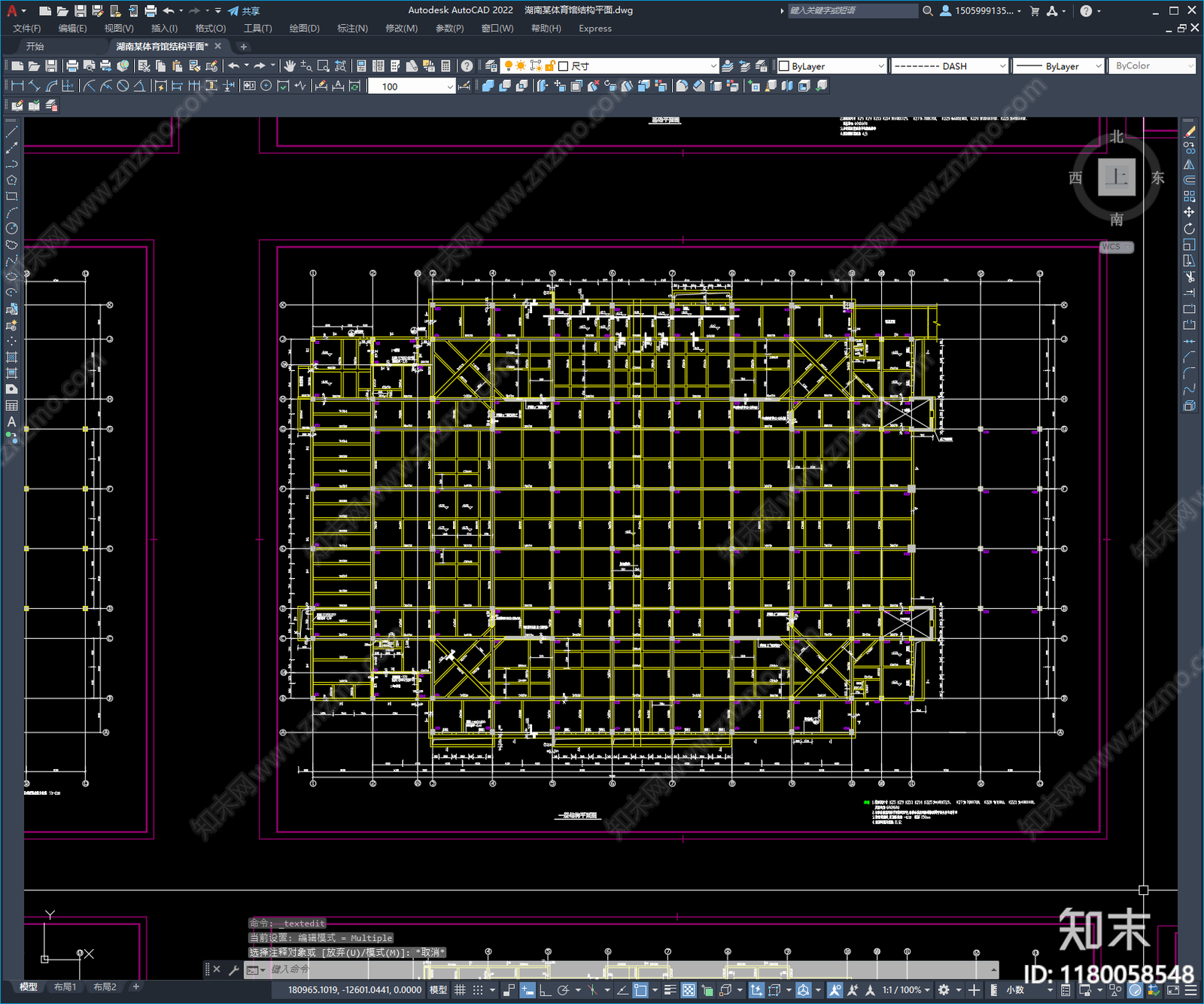The height and width of the screenshot is (1004, 1204).
Task: Open the ByColor plot style dropdown
Action: pos(1152,66)
